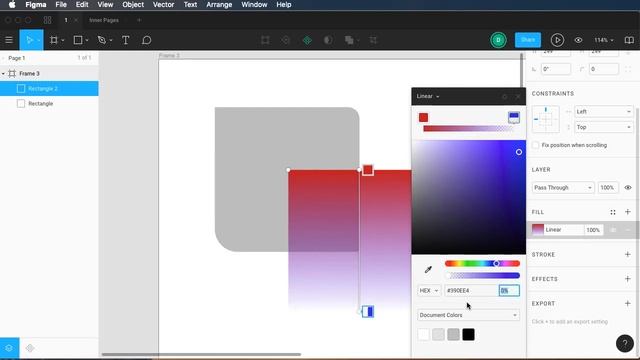Switch to the Inner Pages tab

click(x=104, y=20)
